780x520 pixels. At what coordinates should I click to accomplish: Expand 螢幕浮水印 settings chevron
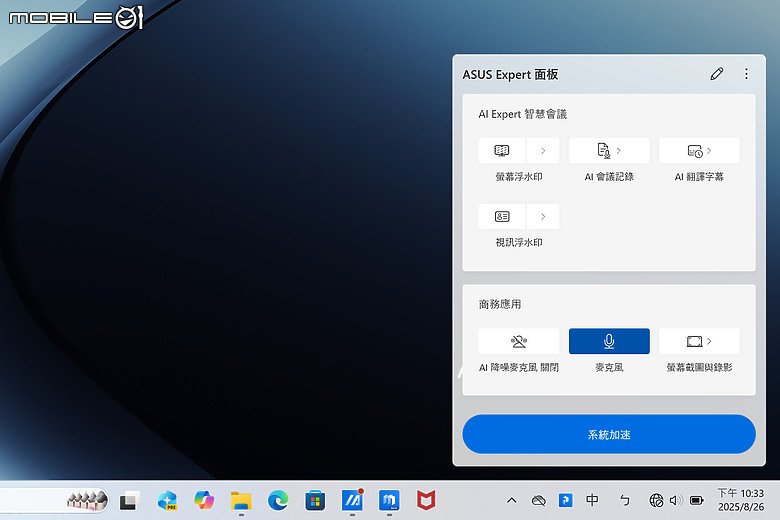point(543,151)
